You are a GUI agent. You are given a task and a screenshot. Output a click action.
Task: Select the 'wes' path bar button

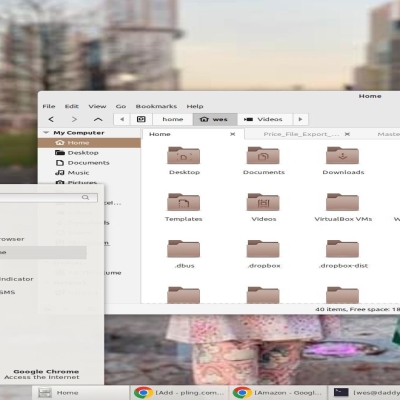215,119
